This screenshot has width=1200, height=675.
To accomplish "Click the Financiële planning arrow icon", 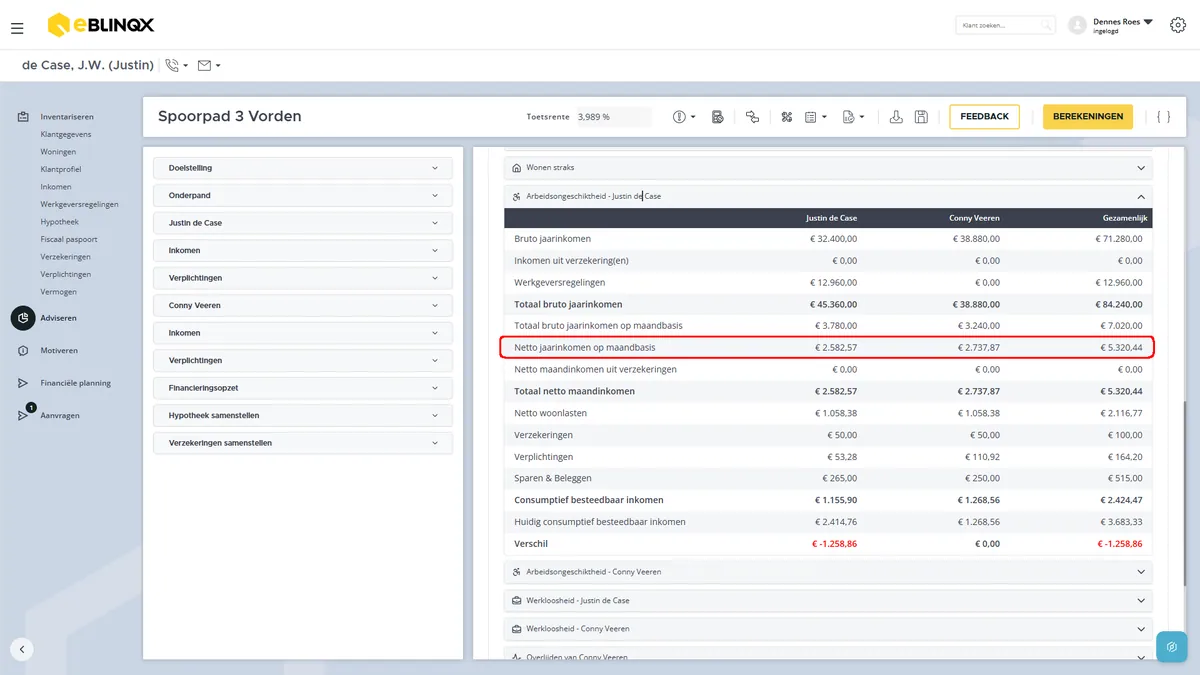I will pos(23,383).
